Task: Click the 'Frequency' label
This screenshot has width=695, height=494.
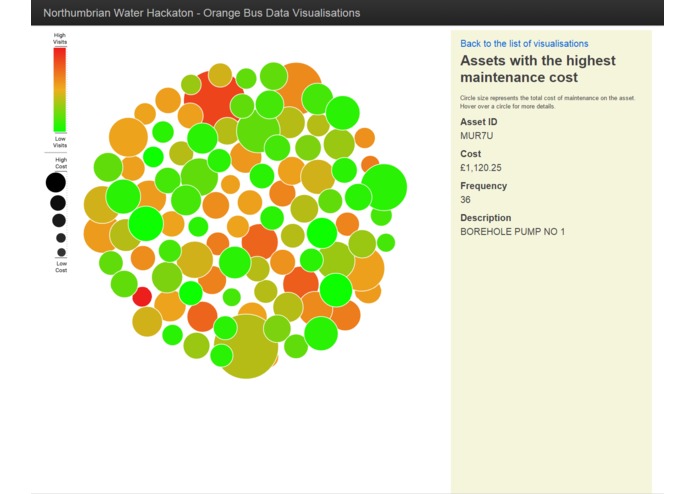Action: (x=484, y=186)
